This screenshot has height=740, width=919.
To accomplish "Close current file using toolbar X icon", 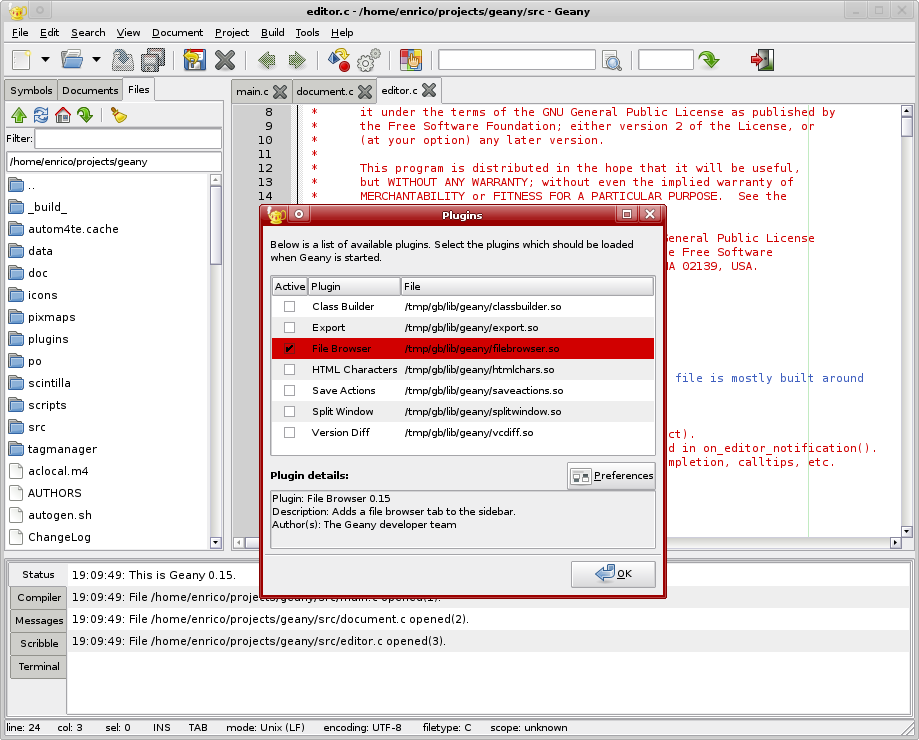I will pyautogui.click(x=225, y=60).
